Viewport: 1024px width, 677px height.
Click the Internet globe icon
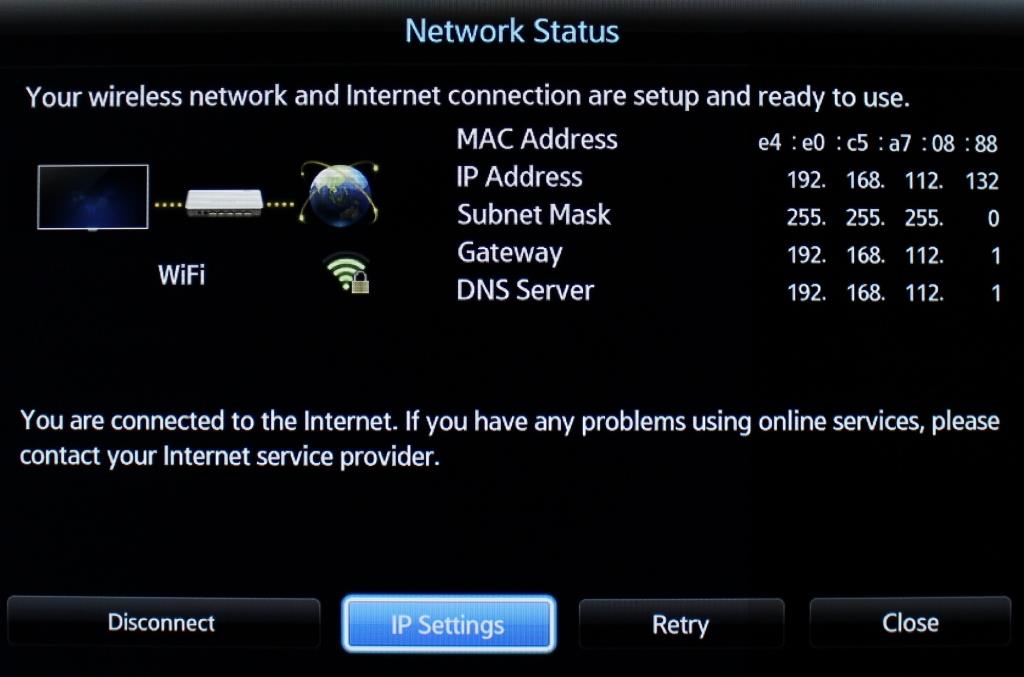(x=339, y=195)
